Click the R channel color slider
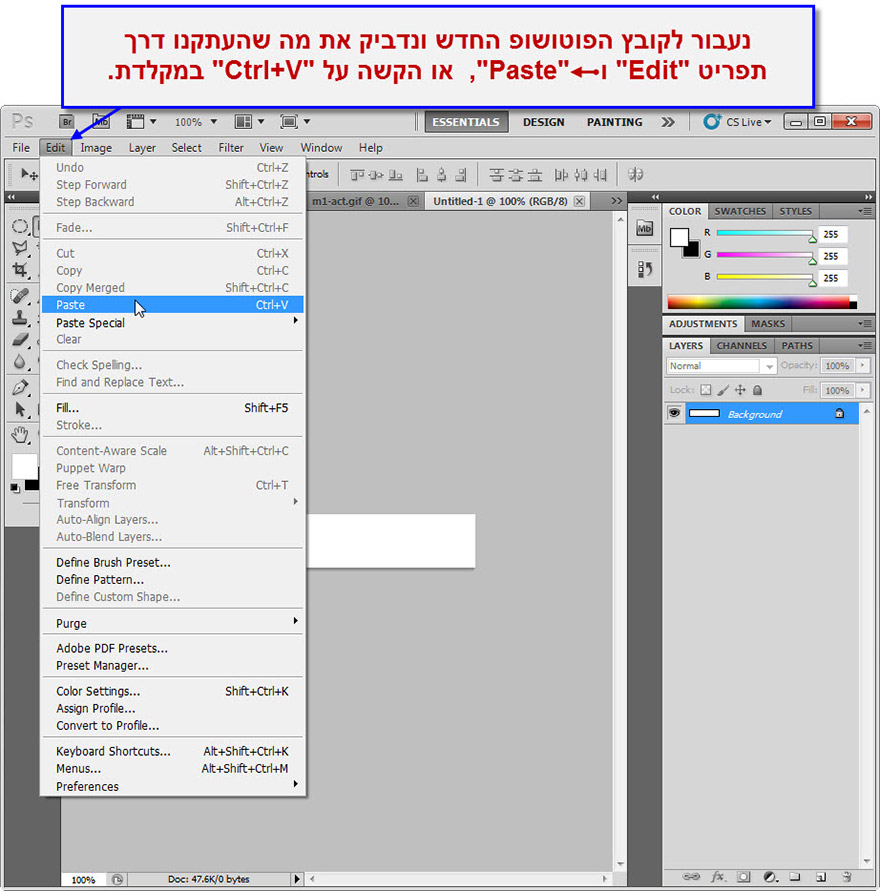The height and width of the screenshot is (891, 880). coord(765,233)
